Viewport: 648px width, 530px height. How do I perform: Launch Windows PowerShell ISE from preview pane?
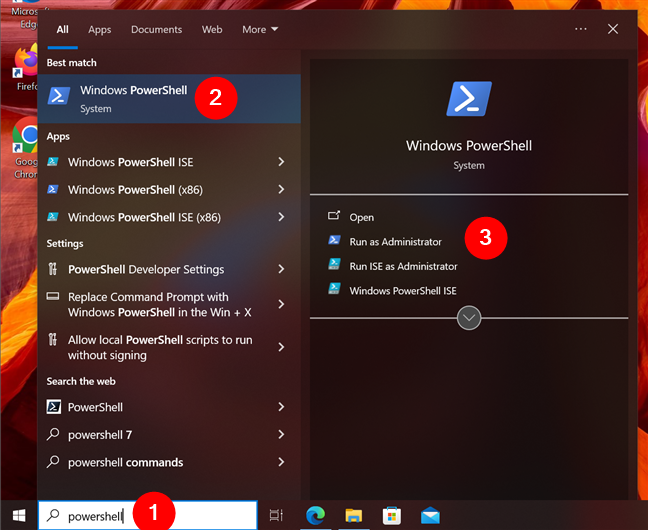pyautogui.click(x=403, y=291)
